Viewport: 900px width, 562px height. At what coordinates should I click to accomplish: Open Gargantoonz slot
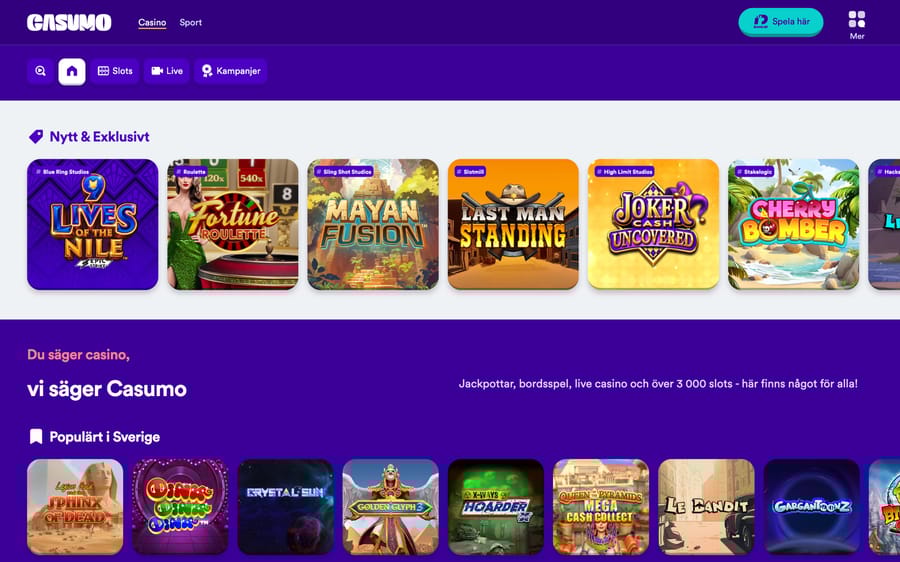point(812,506)
